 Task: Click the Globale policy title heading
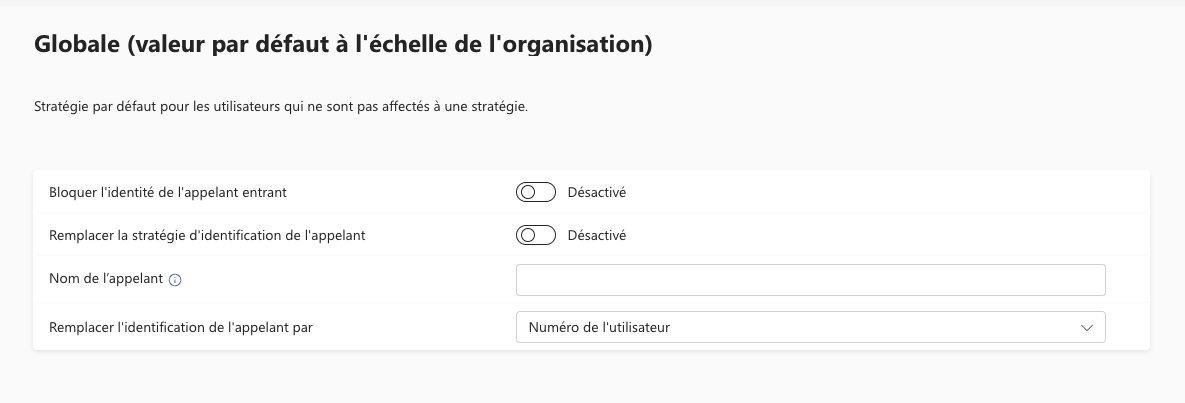click(x=343, y=44)
